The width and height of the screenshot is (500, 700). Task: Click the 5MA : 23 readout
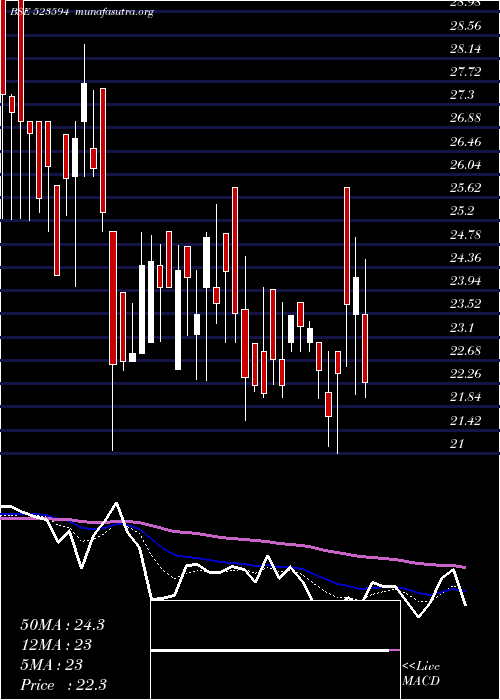click(52, 665)
